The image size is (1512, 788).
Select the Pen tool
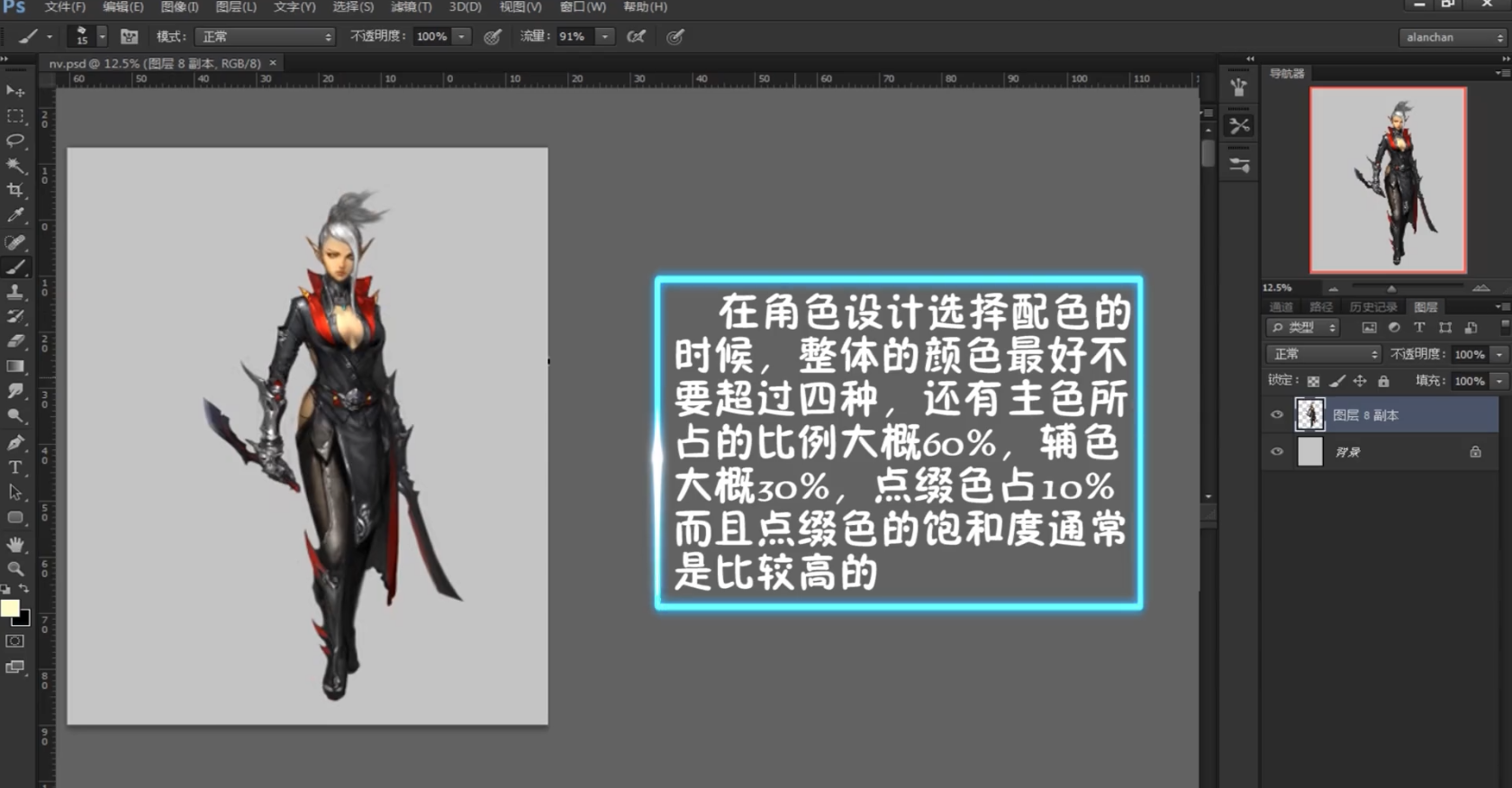coord(15,443)
